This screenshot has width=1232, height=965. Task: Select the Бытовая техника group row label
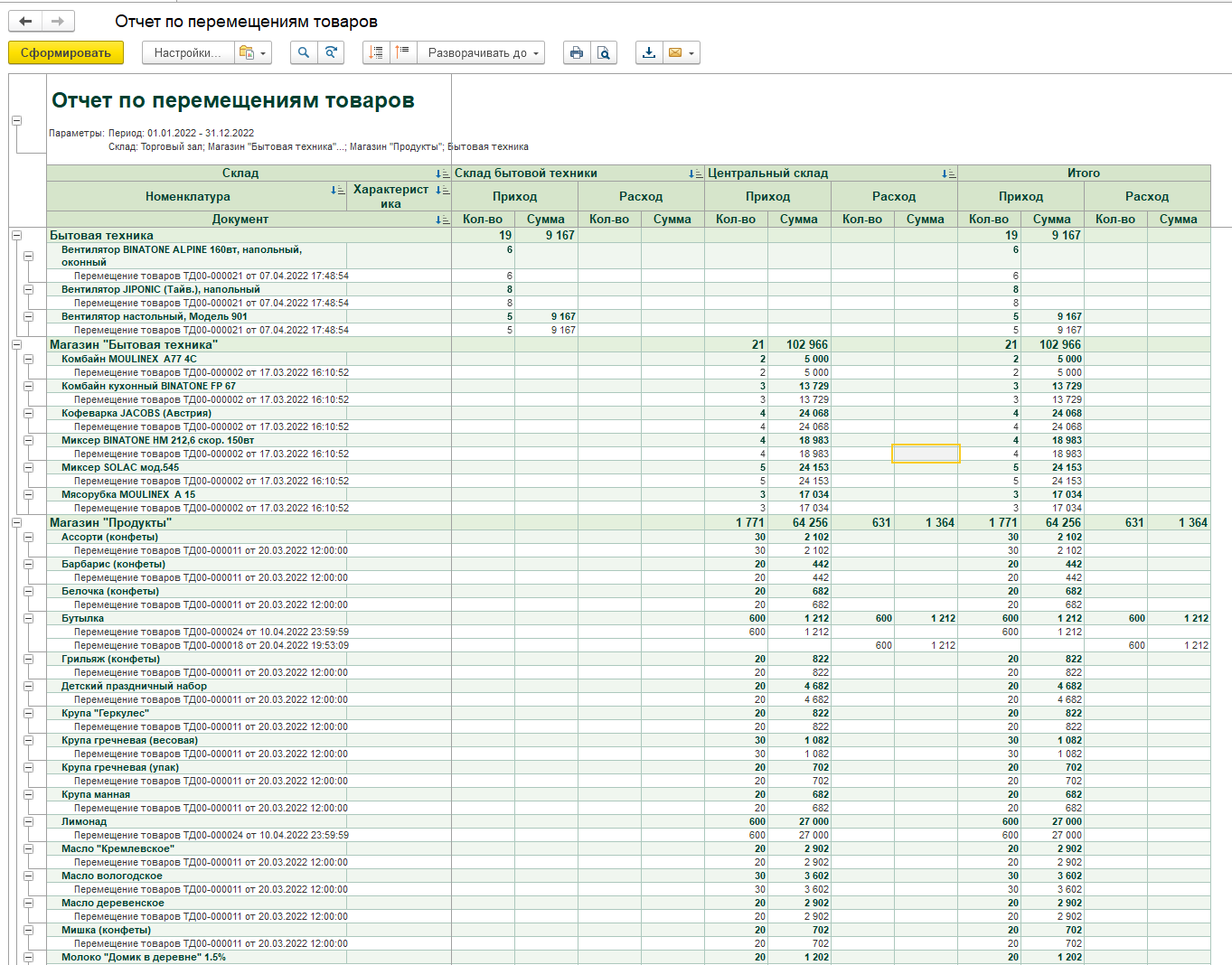pos(101,235)
